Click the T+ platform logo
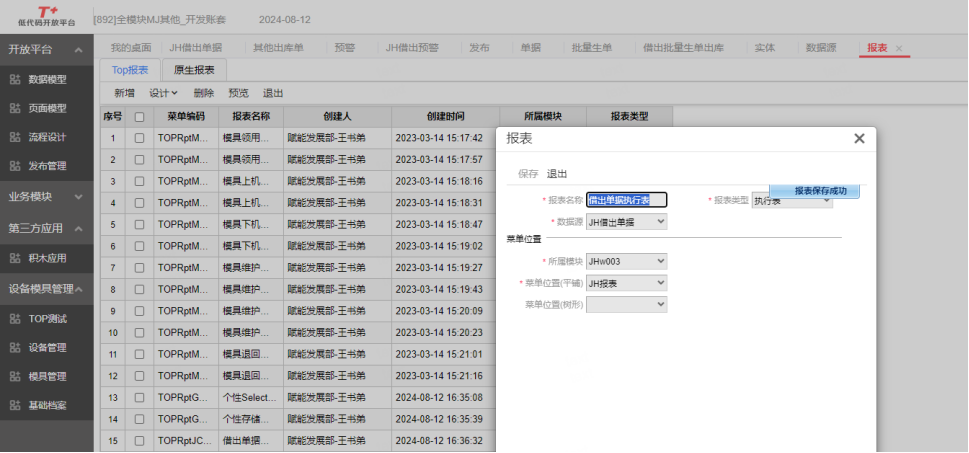 click(46, 16)
